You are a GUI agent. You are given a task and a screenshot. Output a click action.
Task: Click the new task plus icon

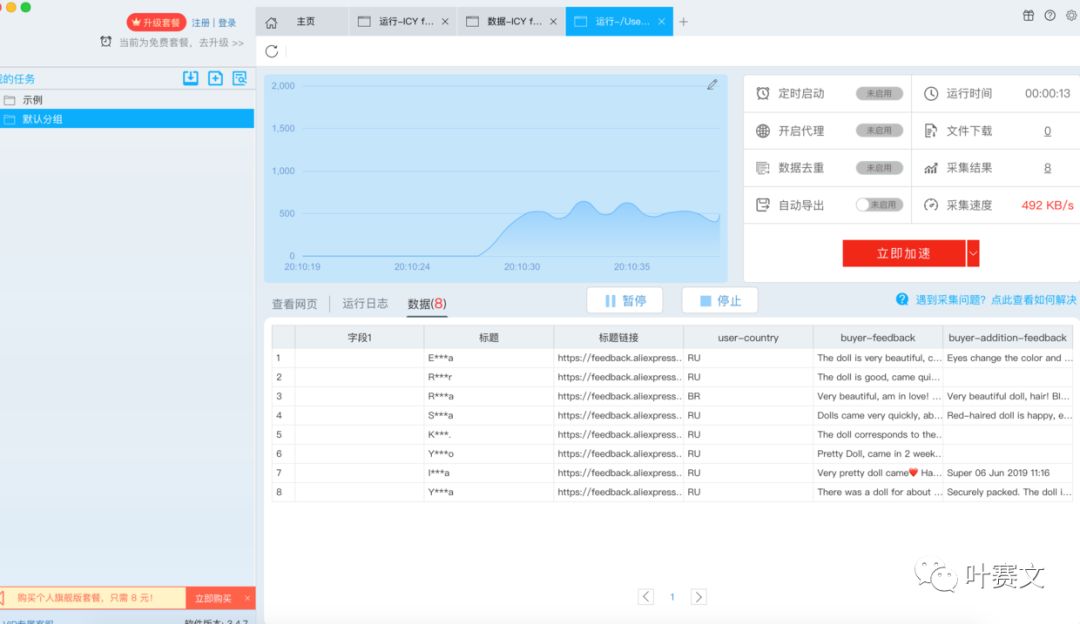click(215, 78)
